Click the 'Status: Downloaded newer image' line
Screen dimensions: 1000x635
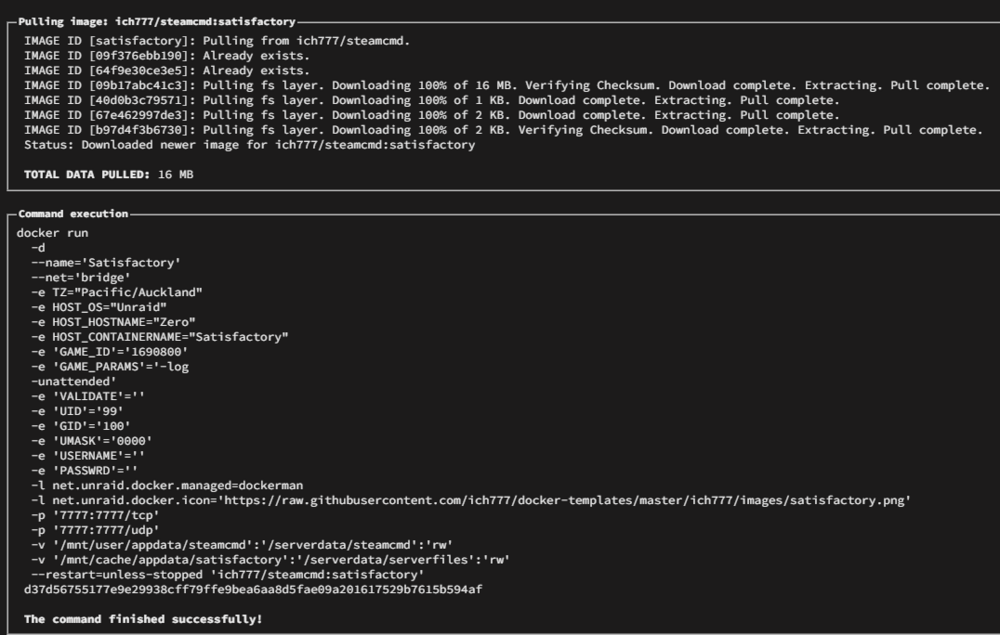tap(249, 145)
